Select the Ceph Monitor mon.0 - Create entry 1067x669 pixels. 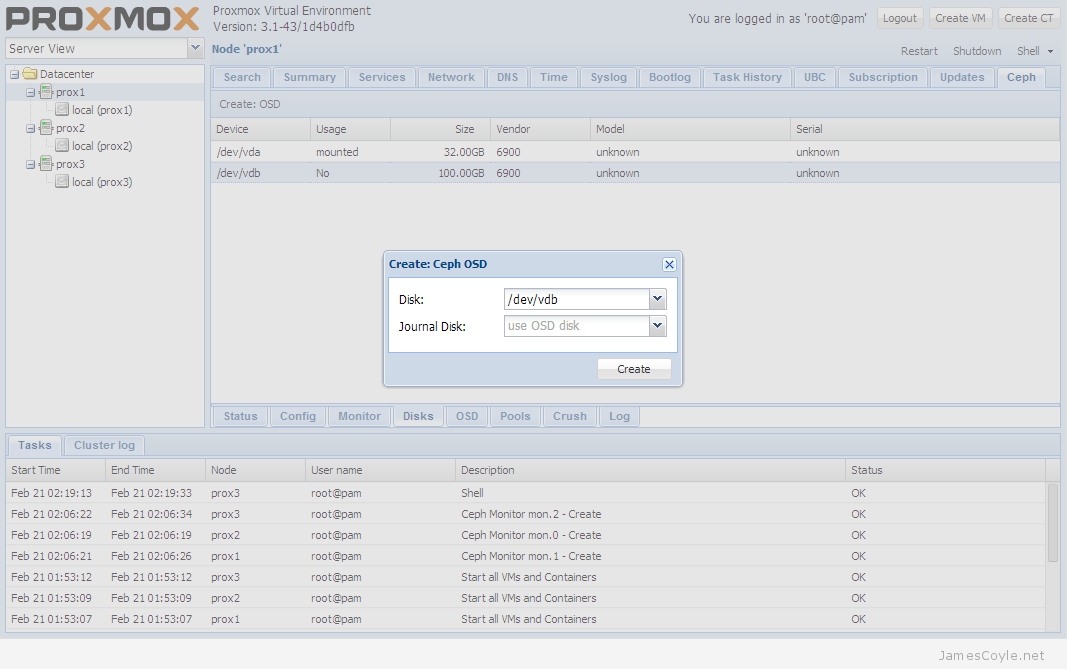(x=526, y=535)
